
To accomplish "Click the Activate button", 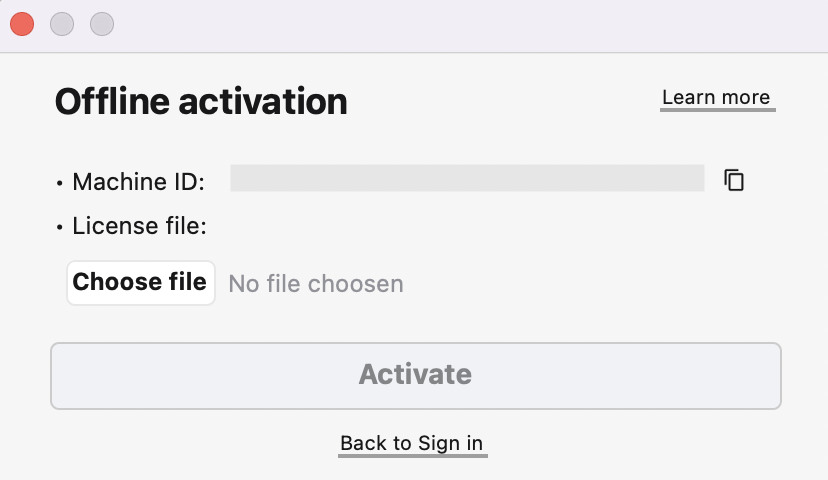I will pos(415,375).
